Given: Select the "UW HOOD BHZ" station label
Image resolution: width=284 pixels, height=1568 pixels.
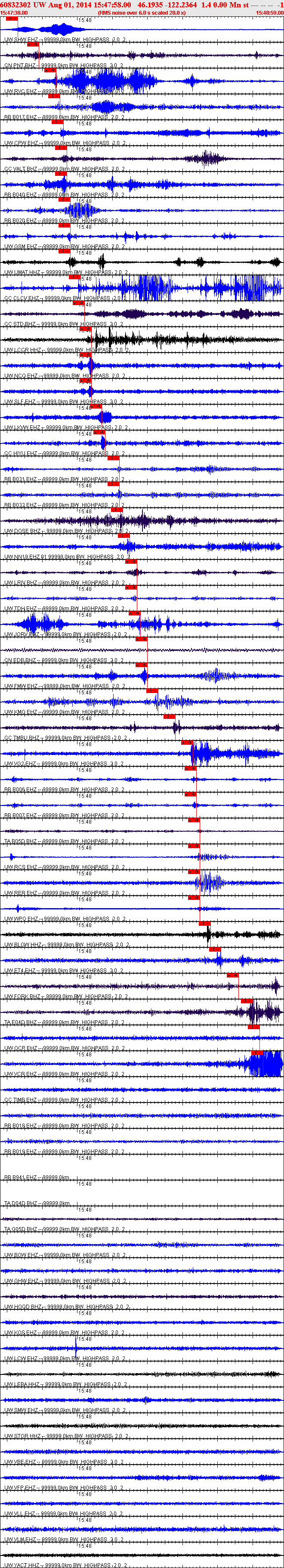Looking at the screenshot, I should [22, 1307].
